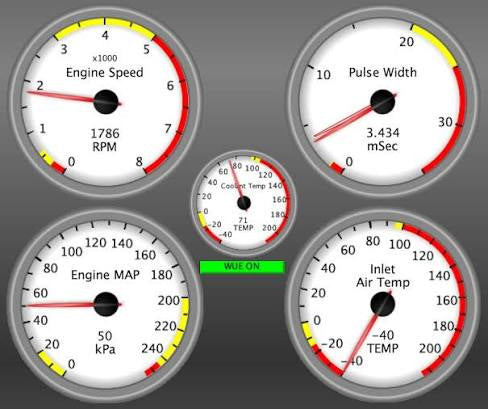Image resolution: width=488 pixels, height=409 pixels.
Task: Click the 71 TEMP coolant readout
Action: coord(243,224)
